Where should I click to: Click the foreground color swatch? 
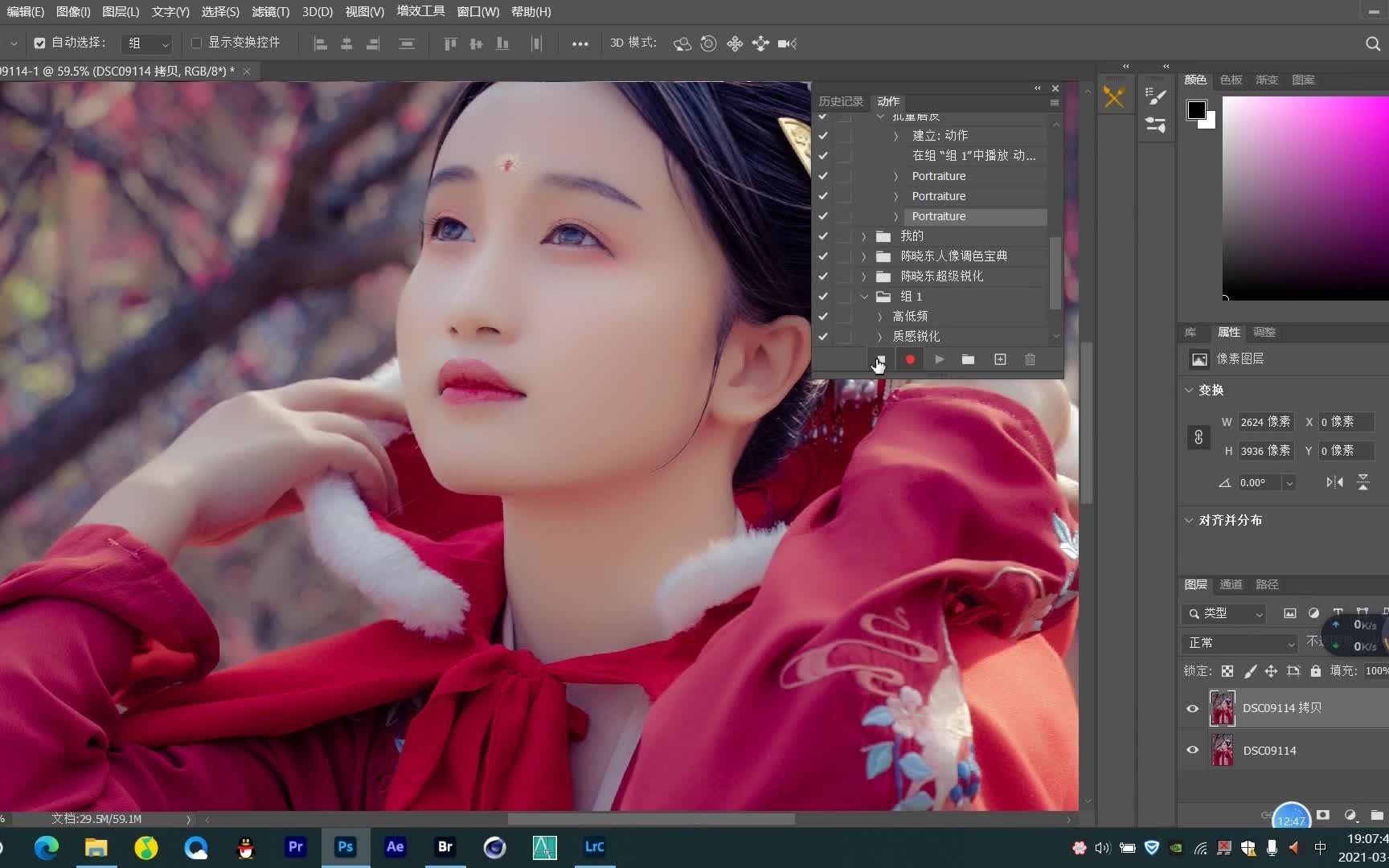tap(1196, 110)
